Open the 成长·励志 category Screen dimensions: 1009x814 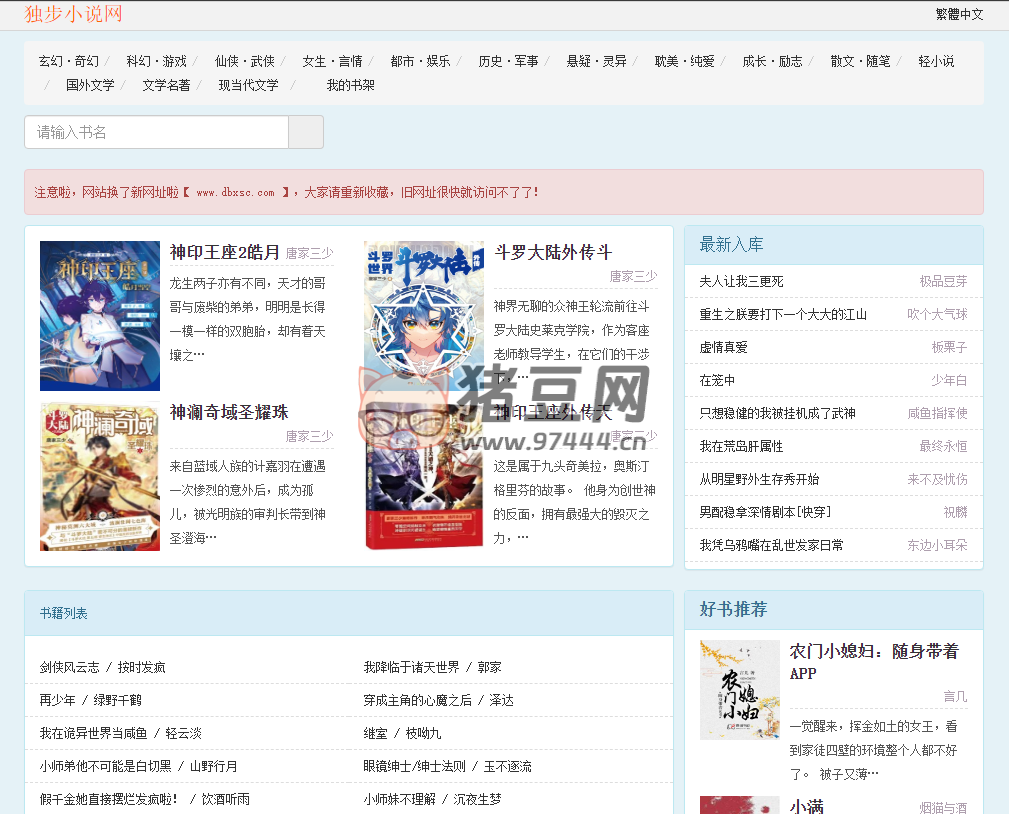(x=772, y=61)
